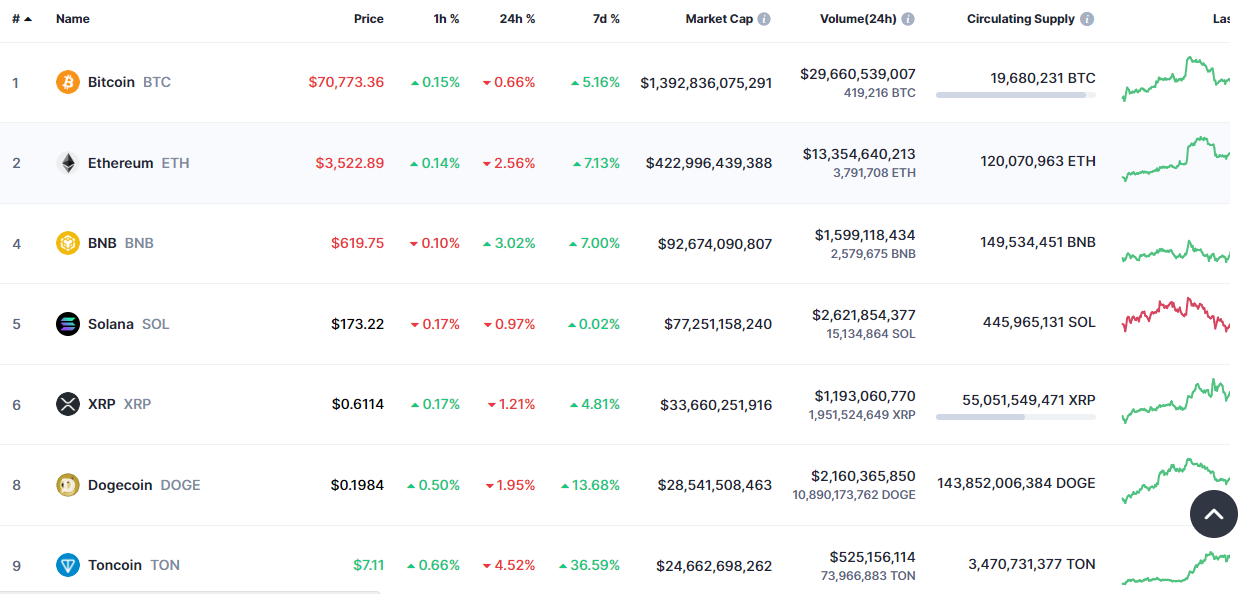Open the Toncoin coin page link
Viewport: 1244px width, 594px height.
pyautogui.click(x=115, y=565)
